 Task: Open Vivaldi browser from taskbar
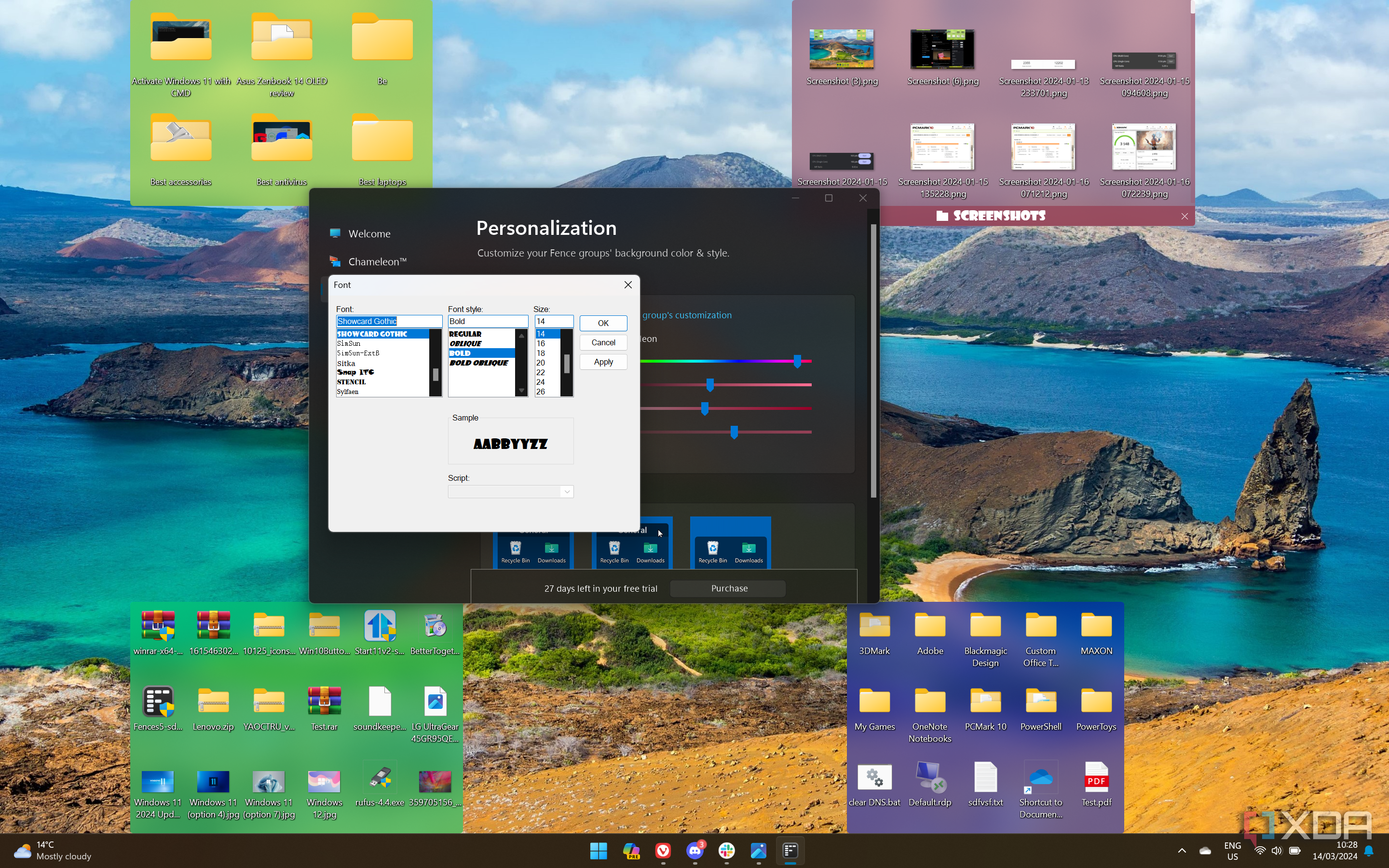tap(663, 851)
